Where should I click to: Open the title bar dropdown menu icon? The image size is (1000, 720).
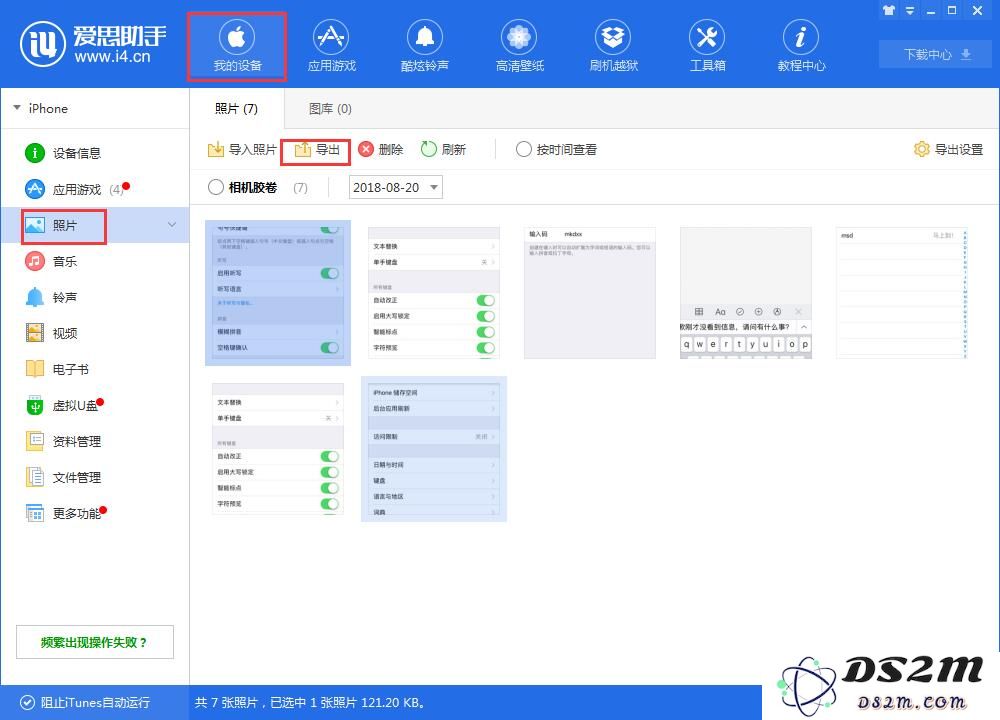[910, 10]
